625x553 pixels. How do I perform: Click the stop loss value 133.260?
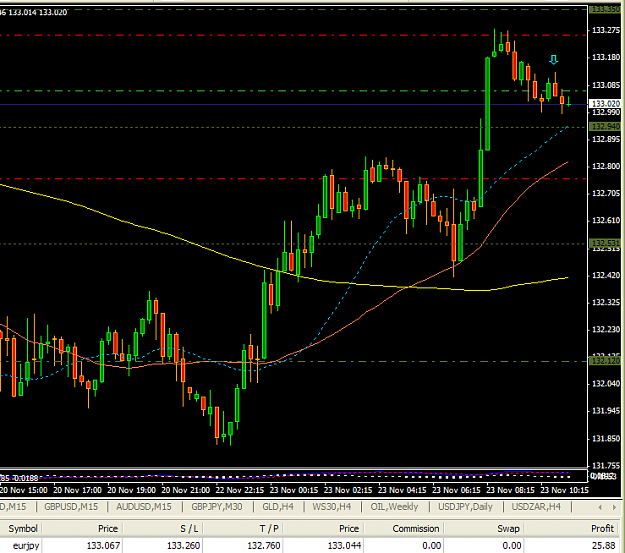click(x=183, y=545)
